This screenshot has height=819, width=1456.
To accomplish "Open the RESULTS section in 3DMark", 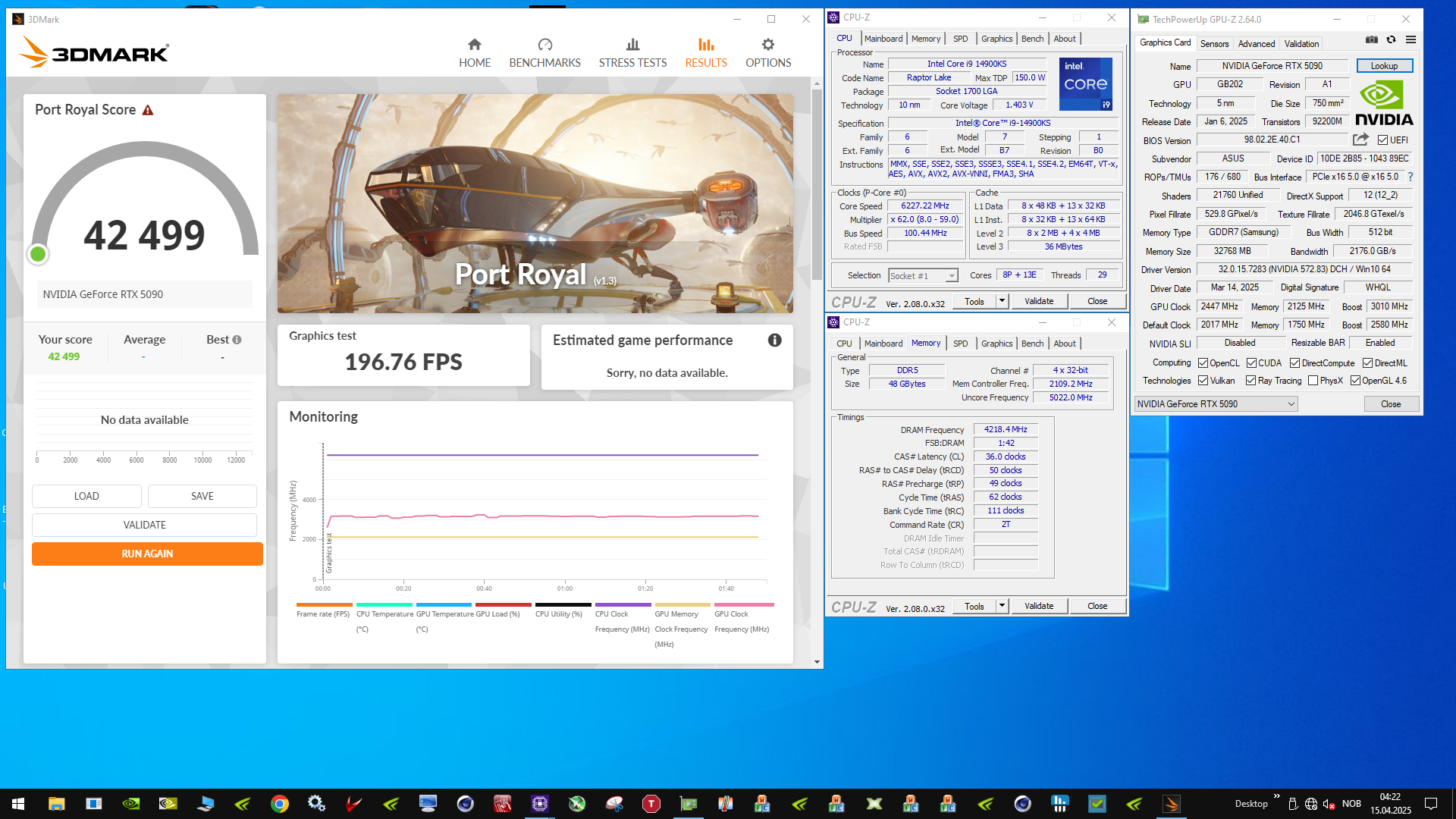I will coord(706,53).
